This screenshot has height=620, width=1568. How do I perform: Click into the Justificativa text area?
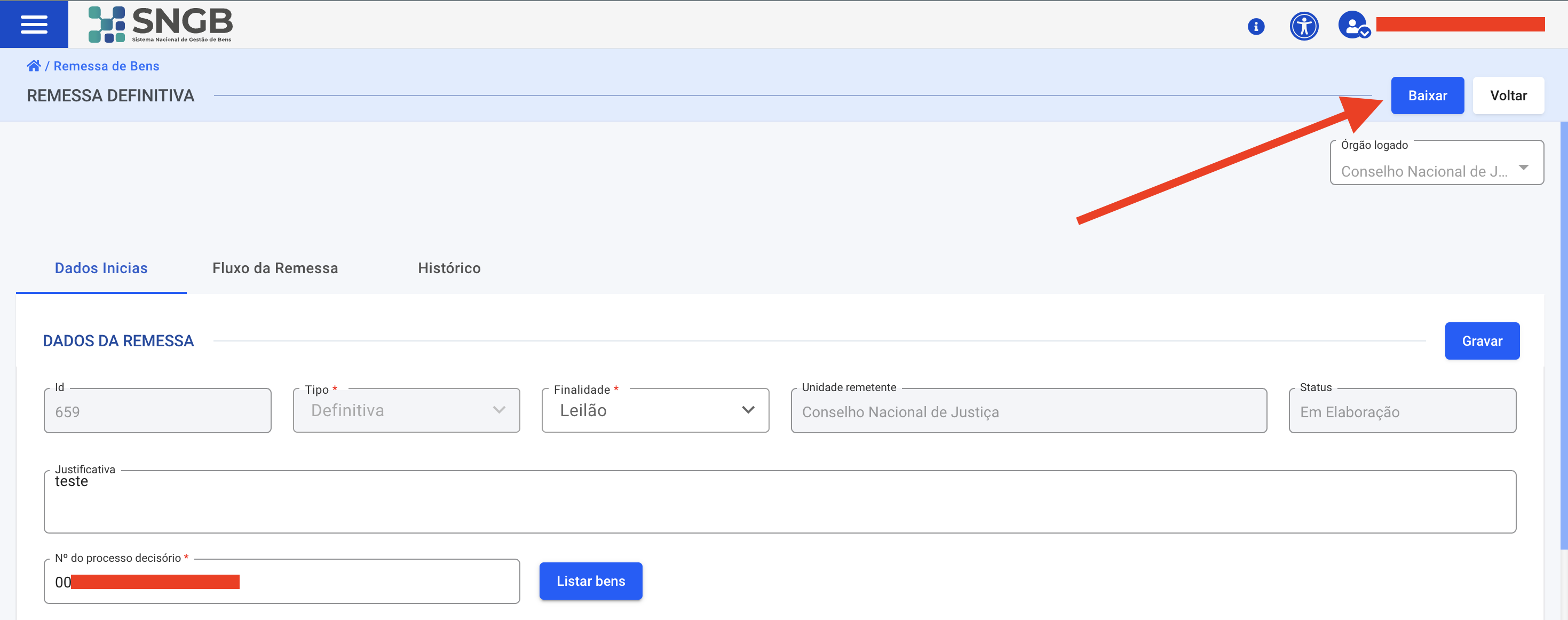point(780,502)
